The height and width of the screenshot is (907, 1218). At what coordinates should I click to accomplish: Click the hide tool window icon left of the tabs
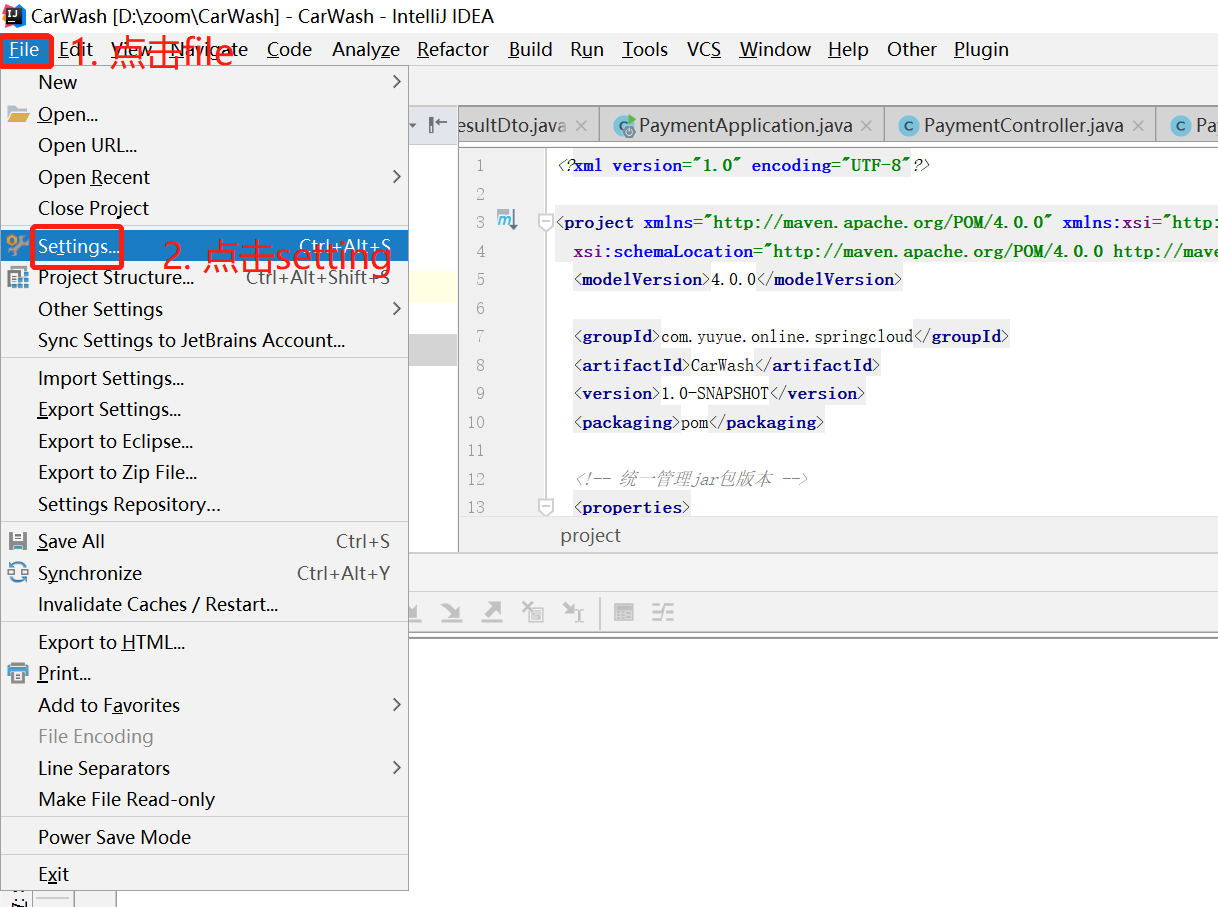(438, 124)
